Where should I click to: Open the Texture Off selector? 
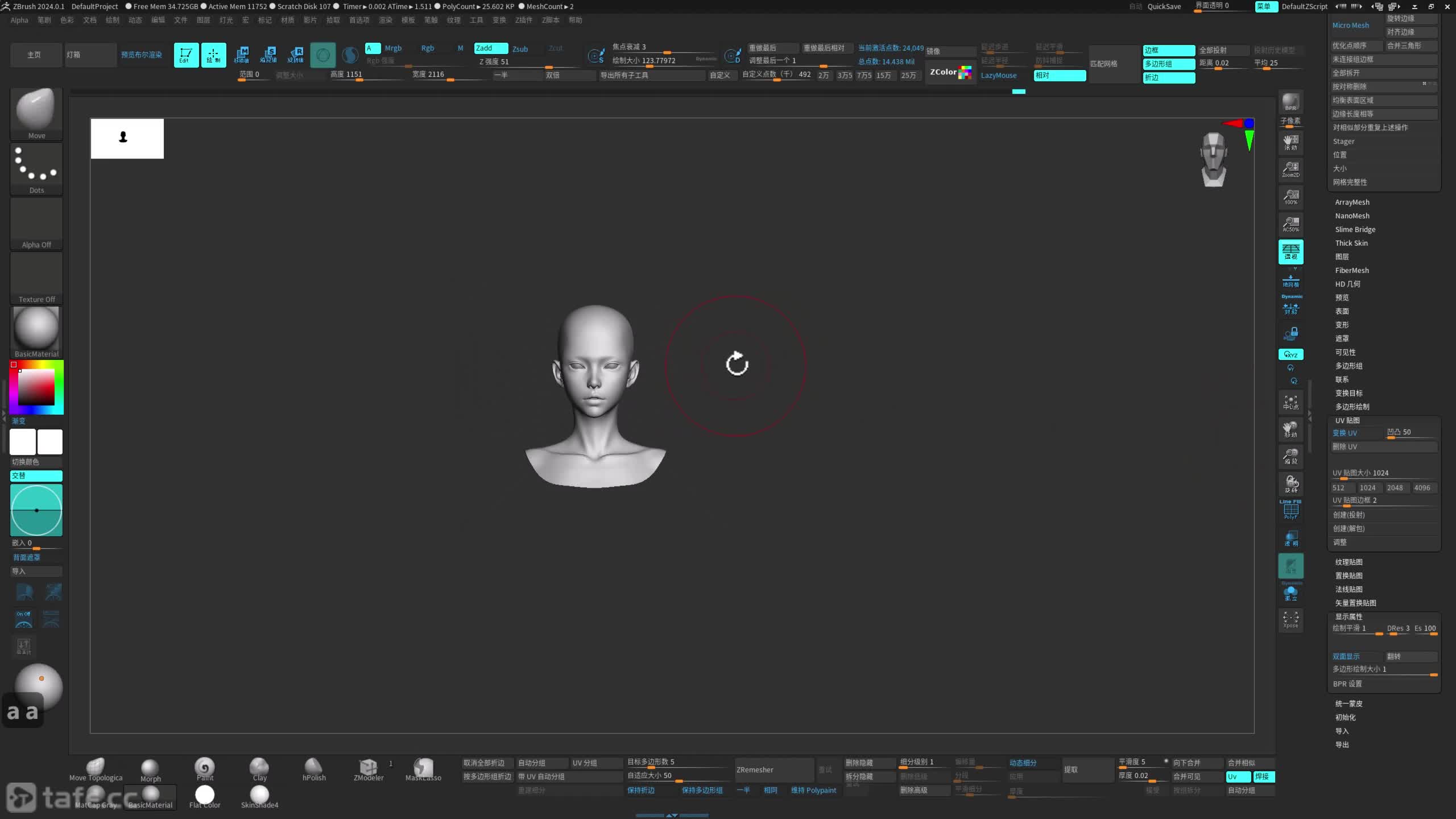tap(36, 278)
